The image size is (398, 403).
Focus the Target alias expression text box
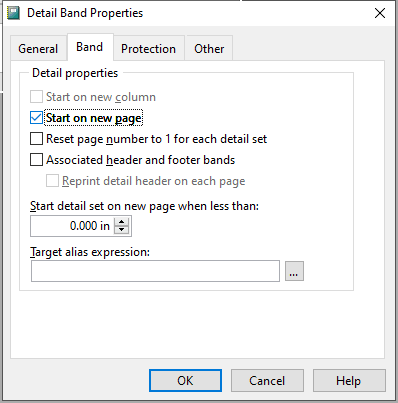pos(155,271)
